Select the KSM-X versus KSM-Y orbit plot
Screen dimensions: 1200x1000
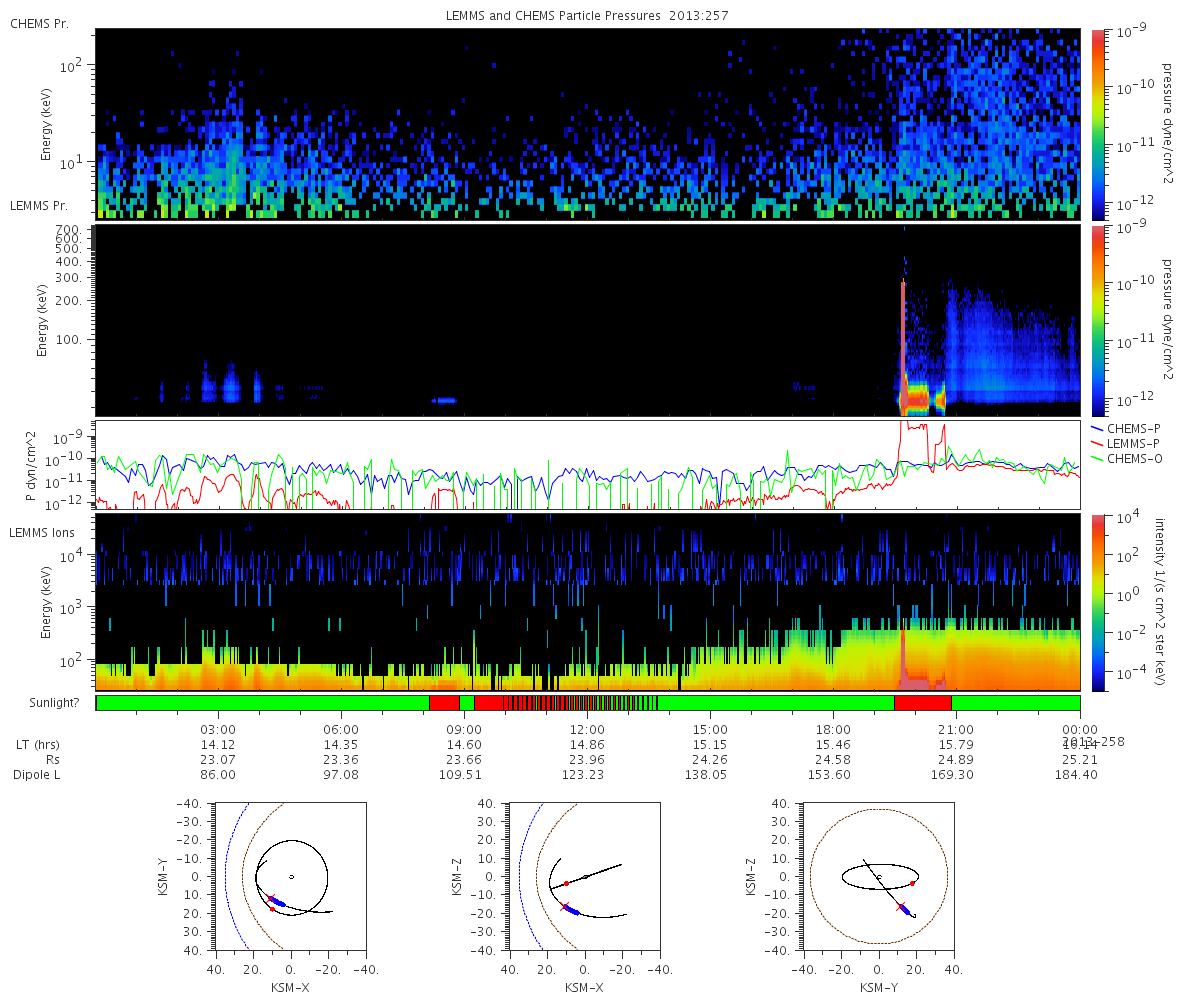(x=291, y=876)
